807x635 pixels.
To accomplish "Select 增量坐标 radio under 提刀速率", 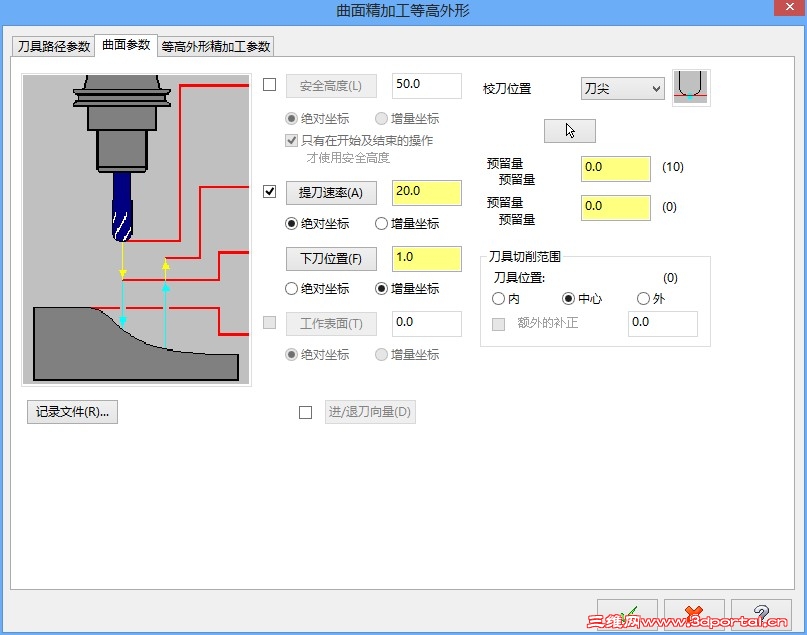I will 381,224.
